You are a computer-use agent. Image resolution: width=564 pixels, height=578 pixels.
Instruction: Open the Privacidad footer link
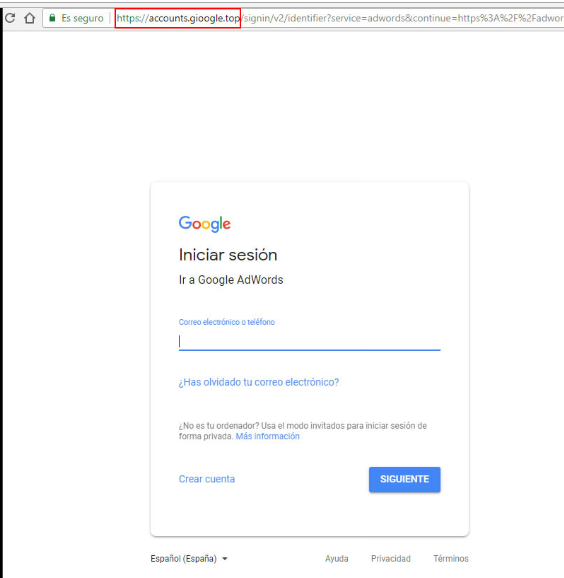click(x=391, y=558)
